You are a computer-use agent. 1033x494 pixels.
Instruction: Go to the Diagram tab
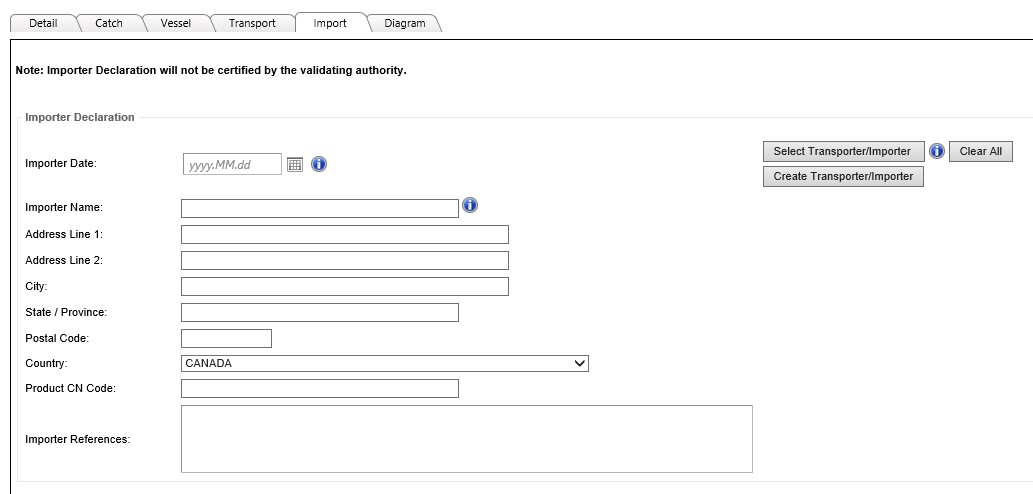coord(405,23)
